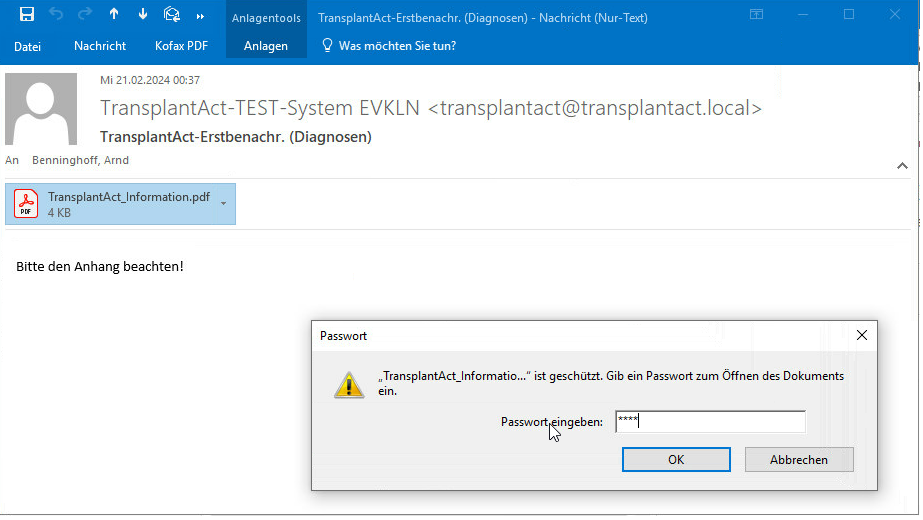Open the Datei menu
Image resolution: width=923 pixels, height=520 pixels.
click(28, 46)
